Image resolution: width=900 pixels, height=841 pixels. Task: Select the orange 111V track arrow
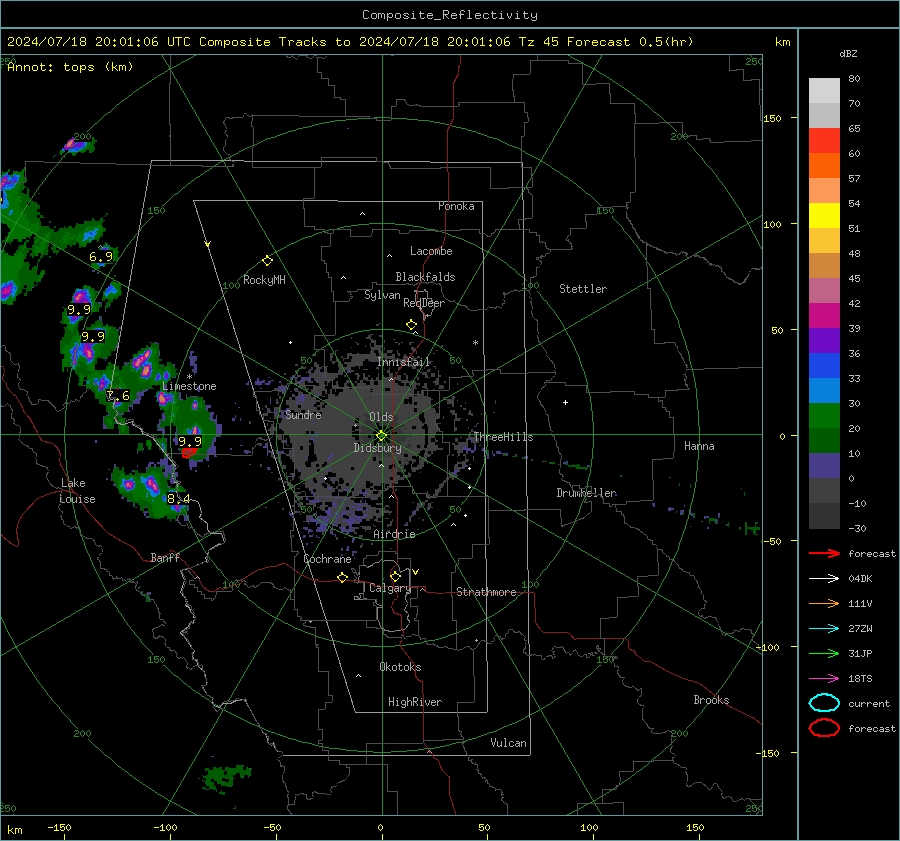tap(824, 603)
